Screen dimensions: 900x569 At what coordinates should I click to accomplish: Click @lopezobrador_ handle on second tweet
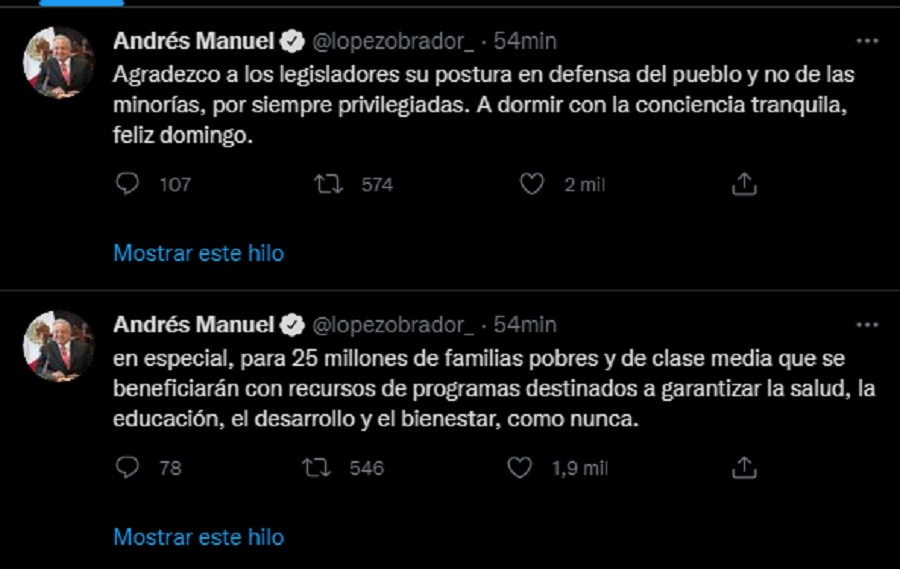(x=393, y=324)
